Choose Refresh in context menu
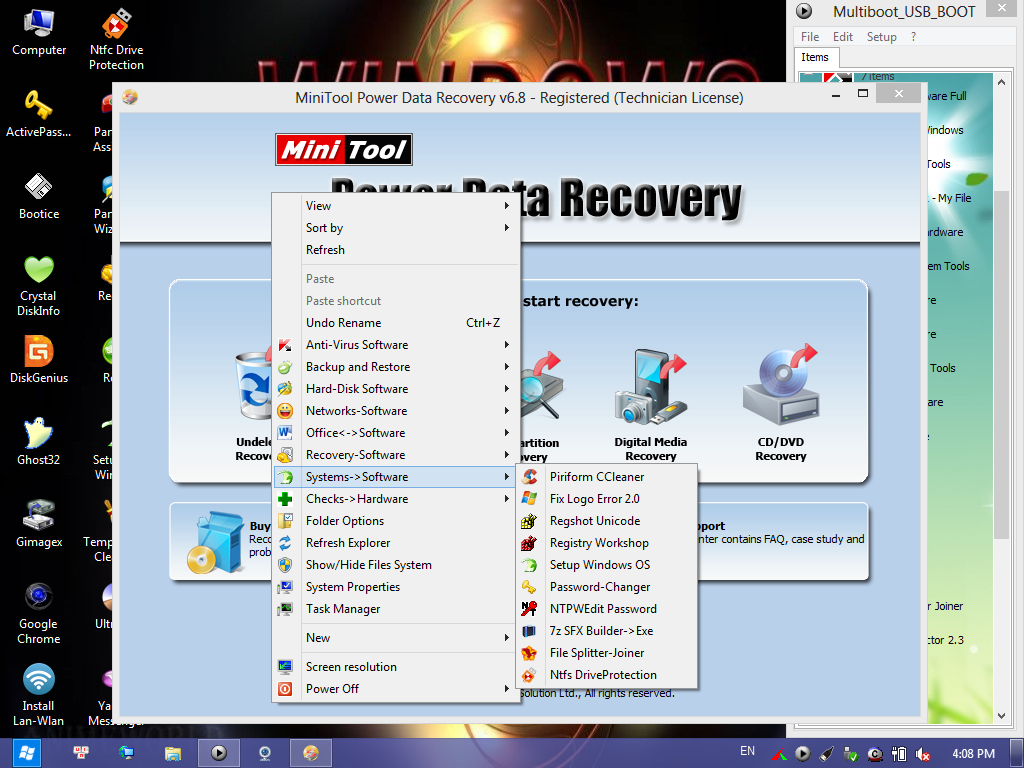 pyautogui.click(x=396, y=250)
